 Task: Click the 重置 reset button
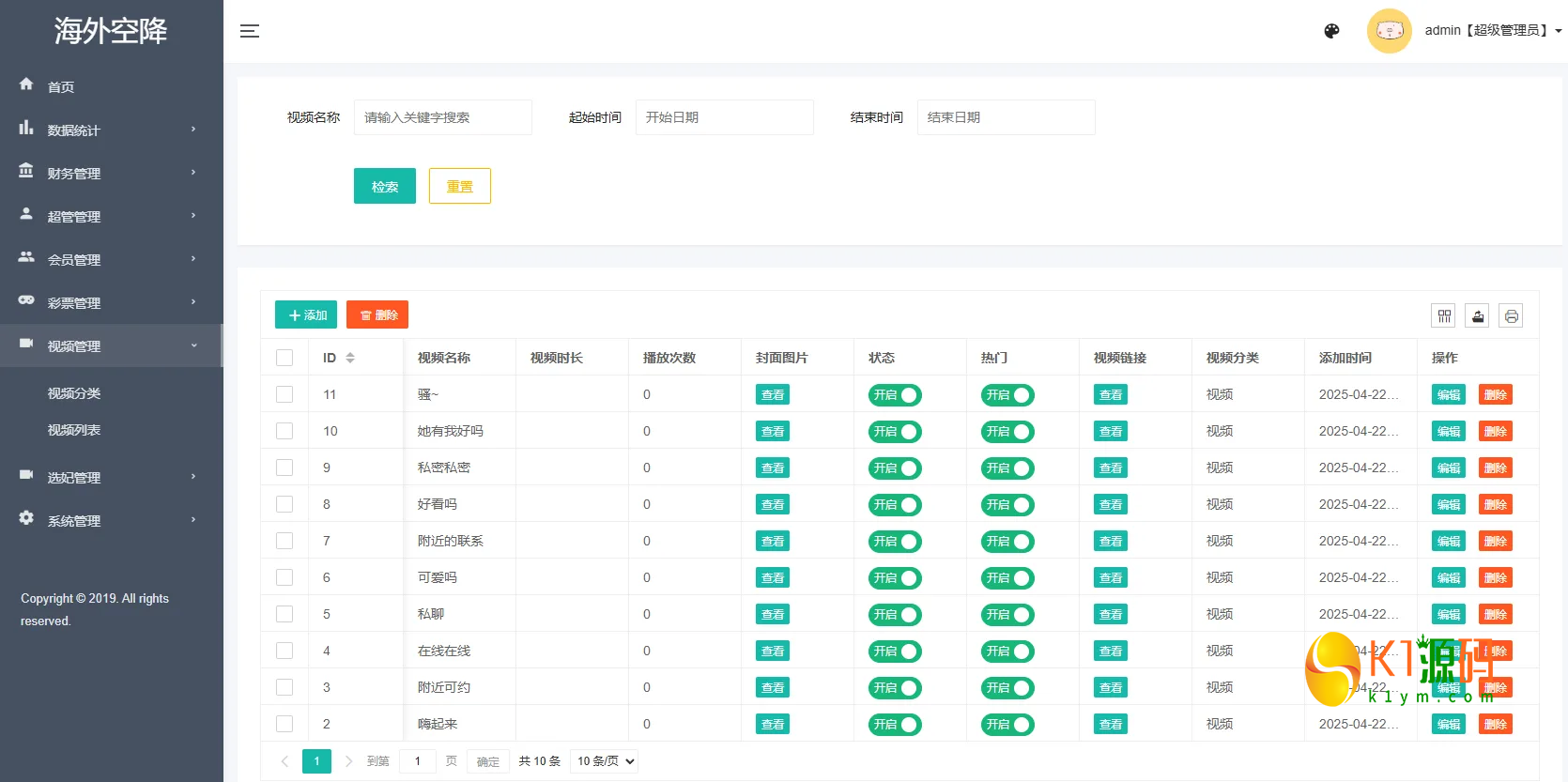460,186
